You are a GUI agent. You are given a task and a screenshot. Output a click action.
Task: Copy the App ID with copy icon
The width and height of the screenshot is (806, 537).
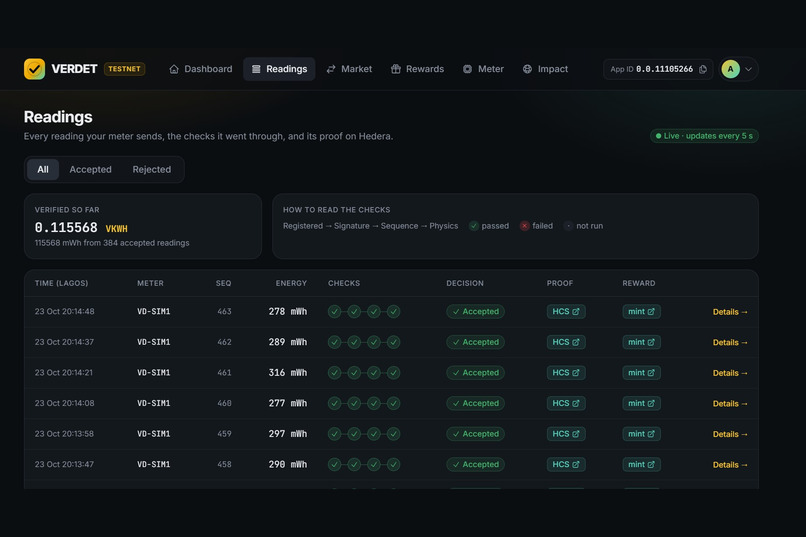coord(703,69)
